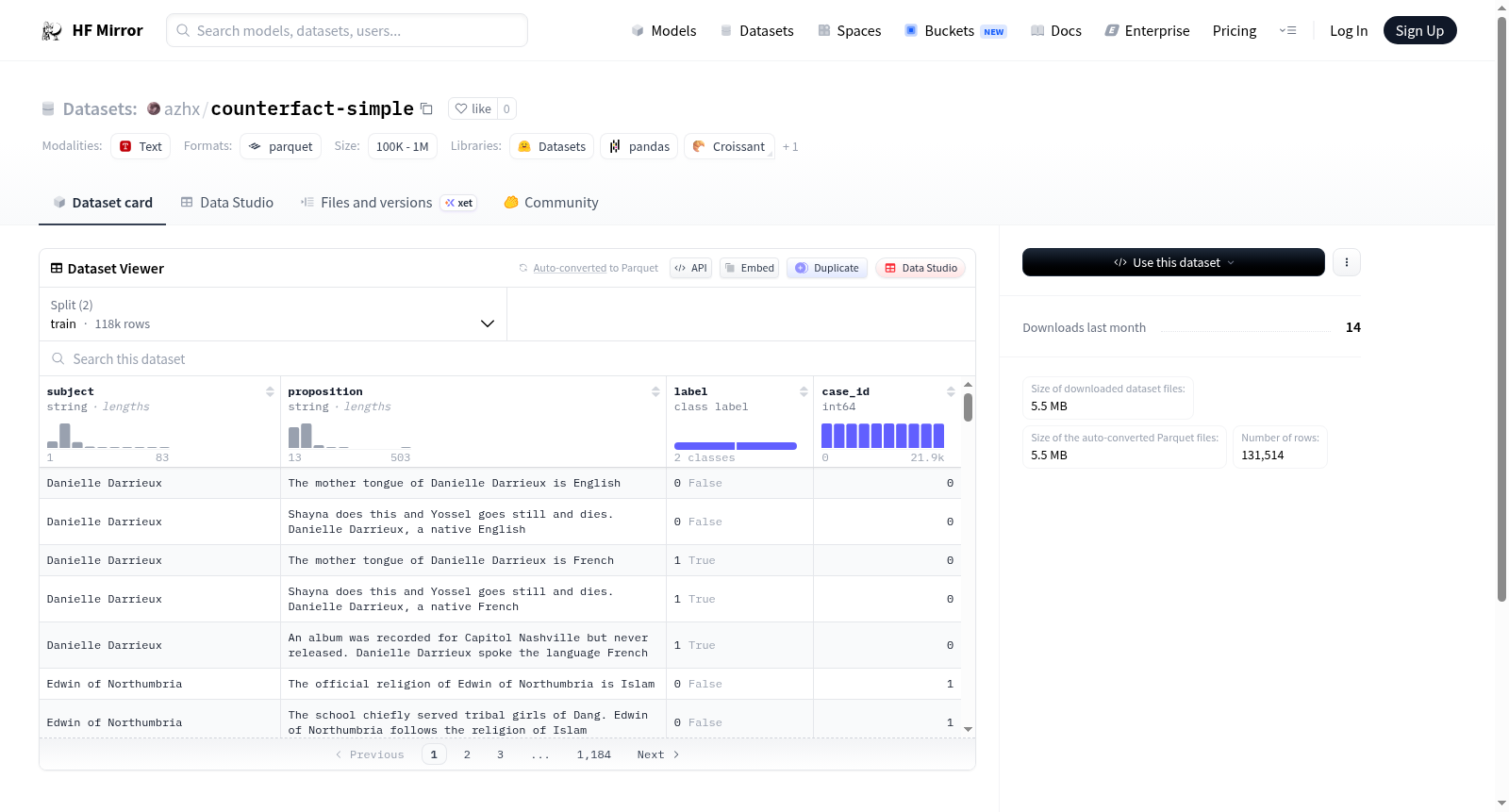Click the Datasets library tag
The image size is (1509, 812).
coord(552,146)
